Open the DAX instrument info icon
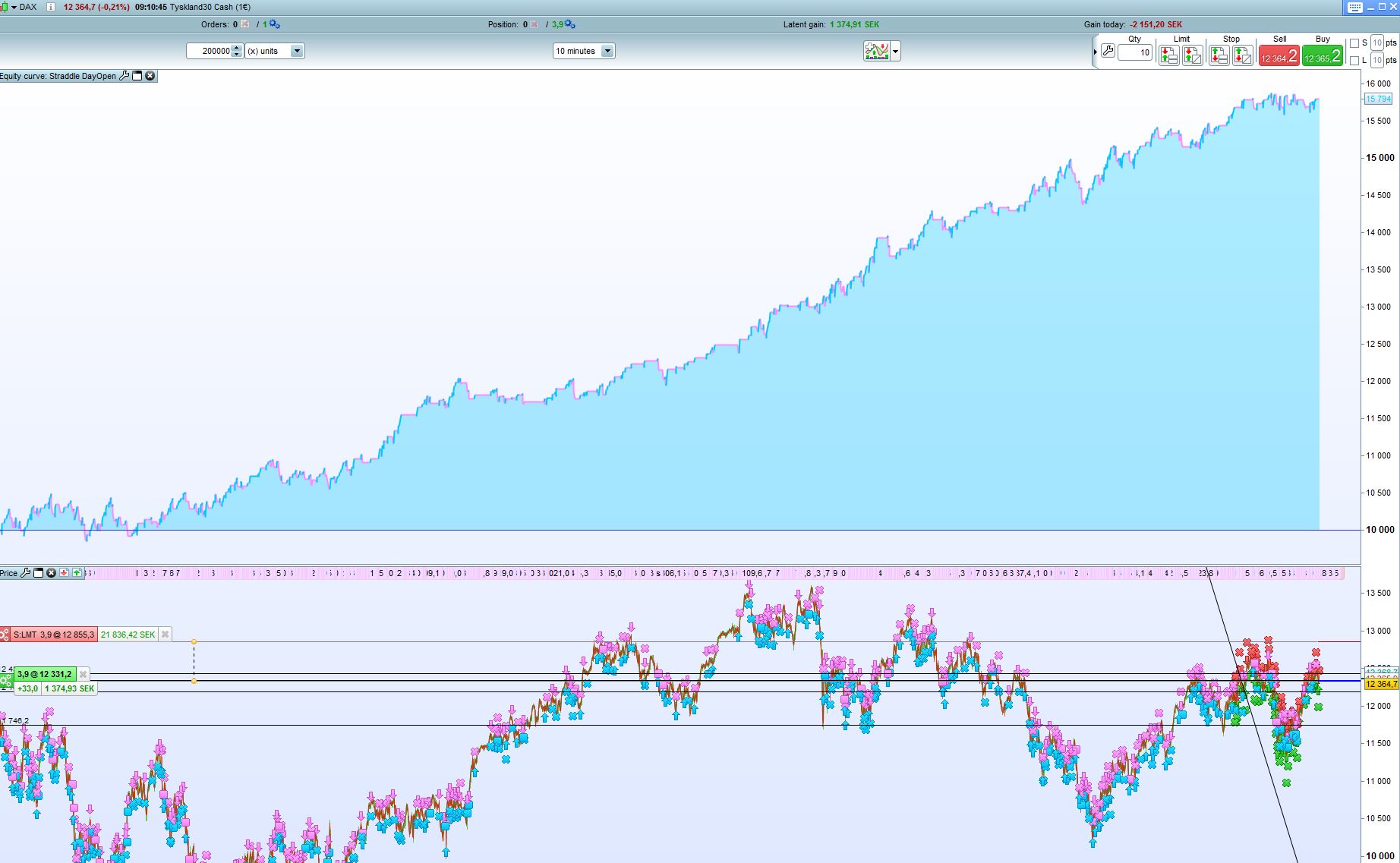 coord(51,7)
